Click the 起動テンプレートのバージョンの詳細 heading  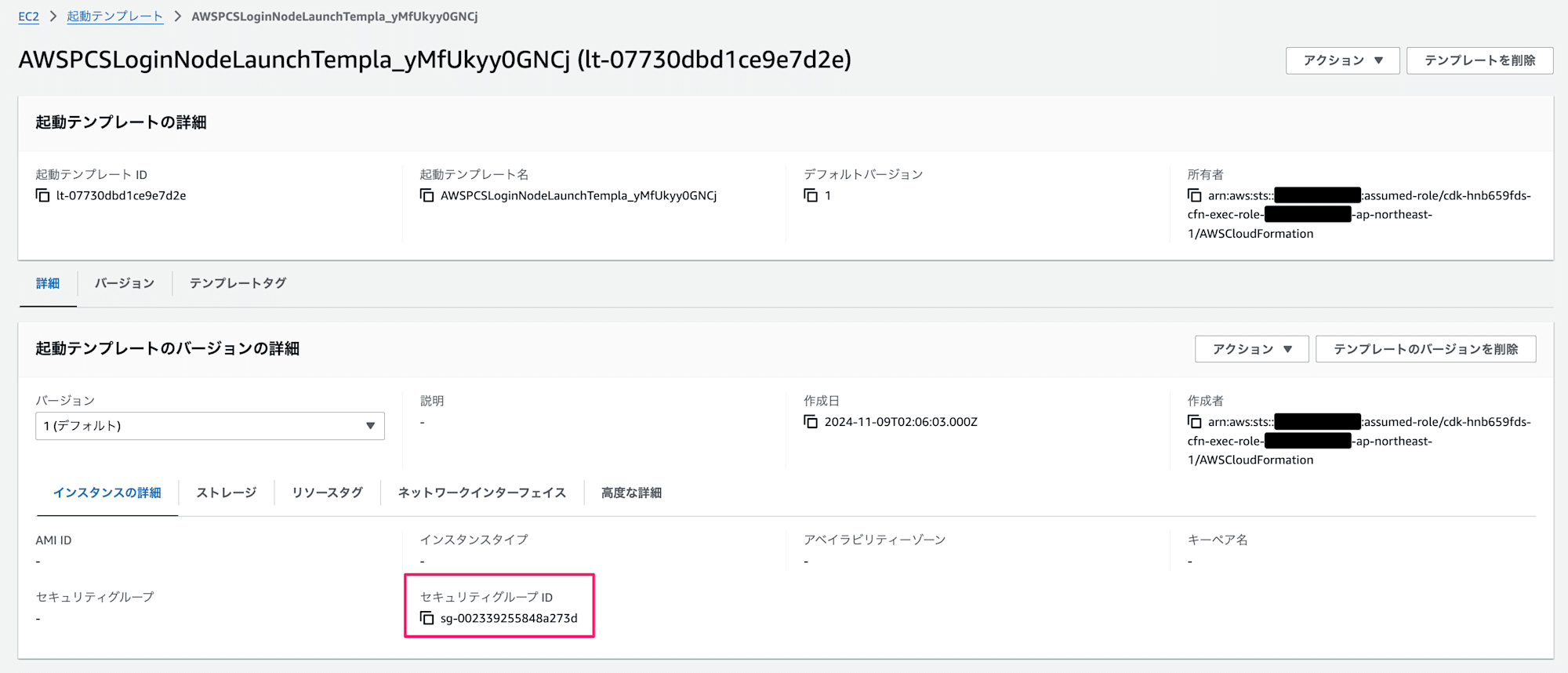(x=168, y=348)
